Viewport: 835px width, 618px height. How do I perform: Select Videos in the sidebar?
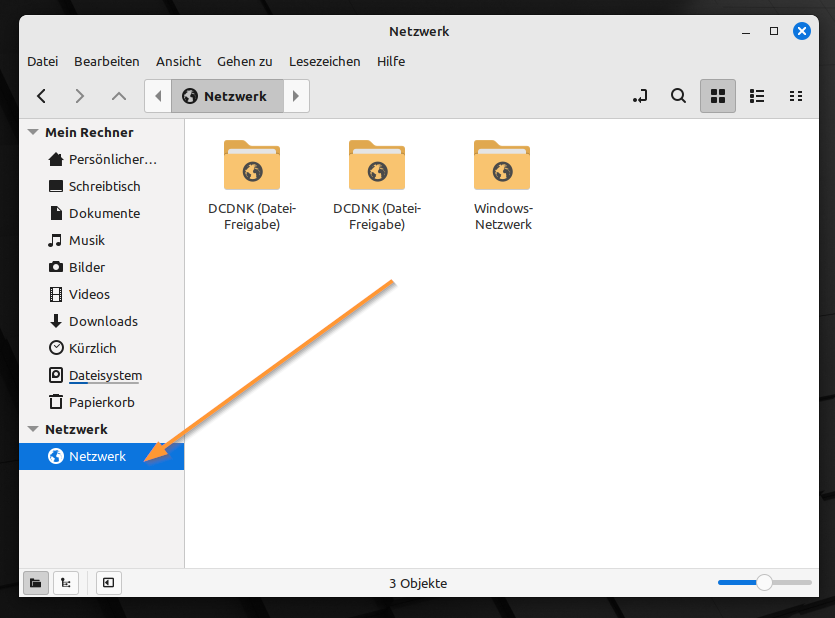102,294
